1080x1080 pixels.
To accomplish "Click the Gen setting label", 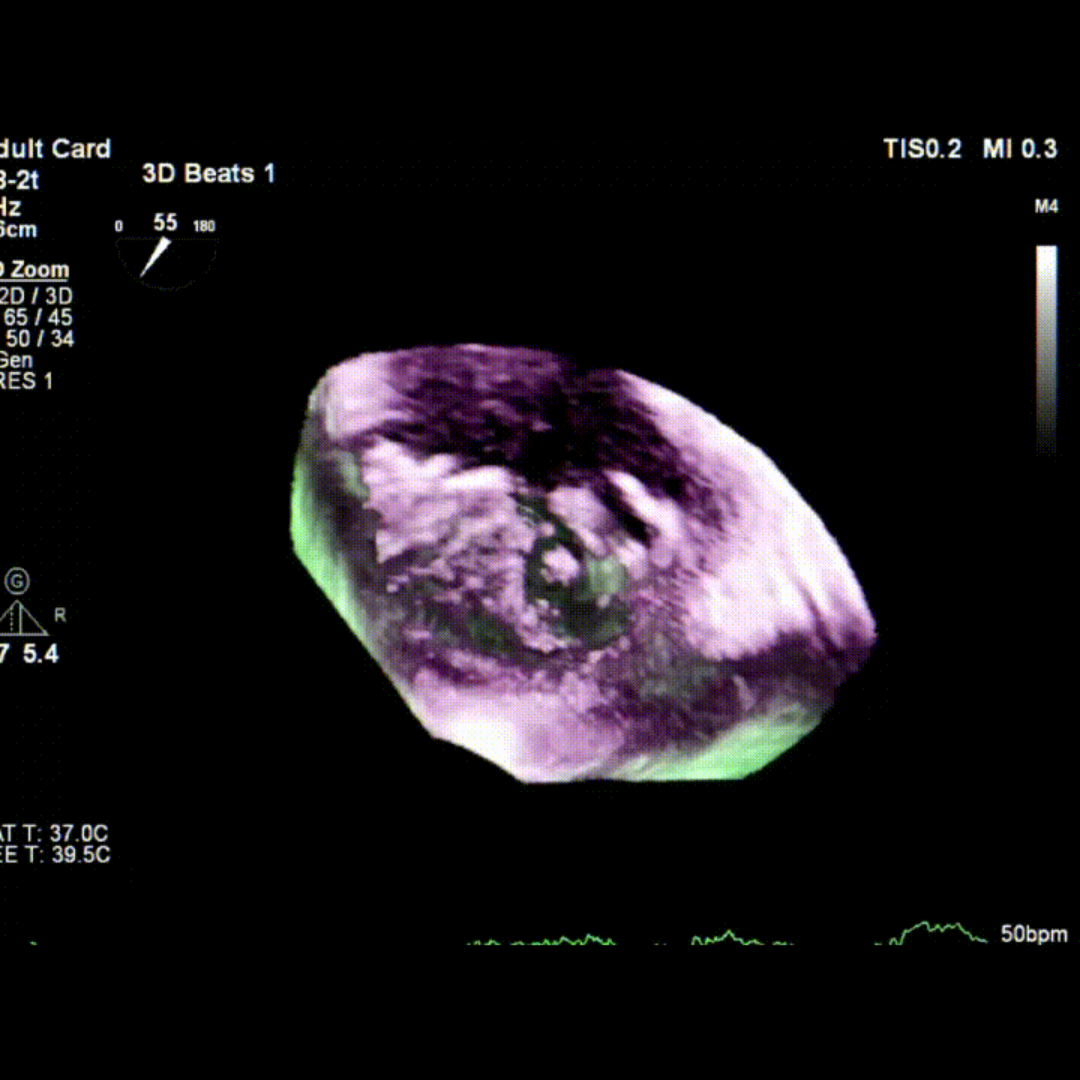I will point(18,360).
